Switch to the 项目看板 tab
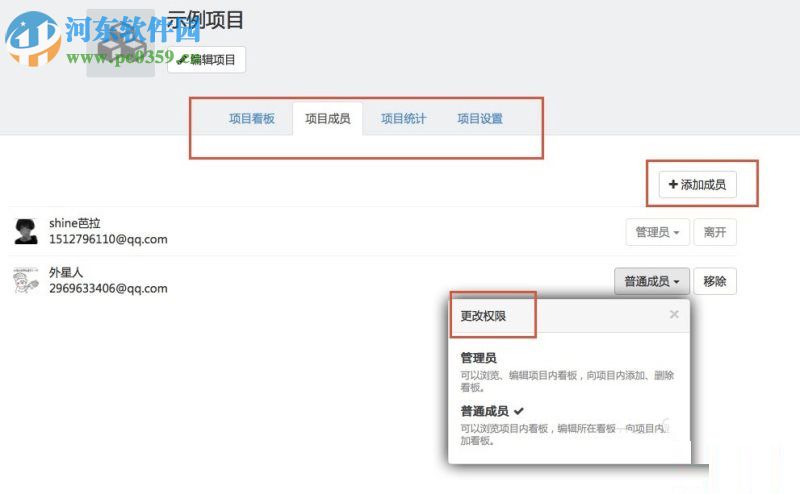The width and height of the screenshot is (800, 494). [x=252, y=119]
